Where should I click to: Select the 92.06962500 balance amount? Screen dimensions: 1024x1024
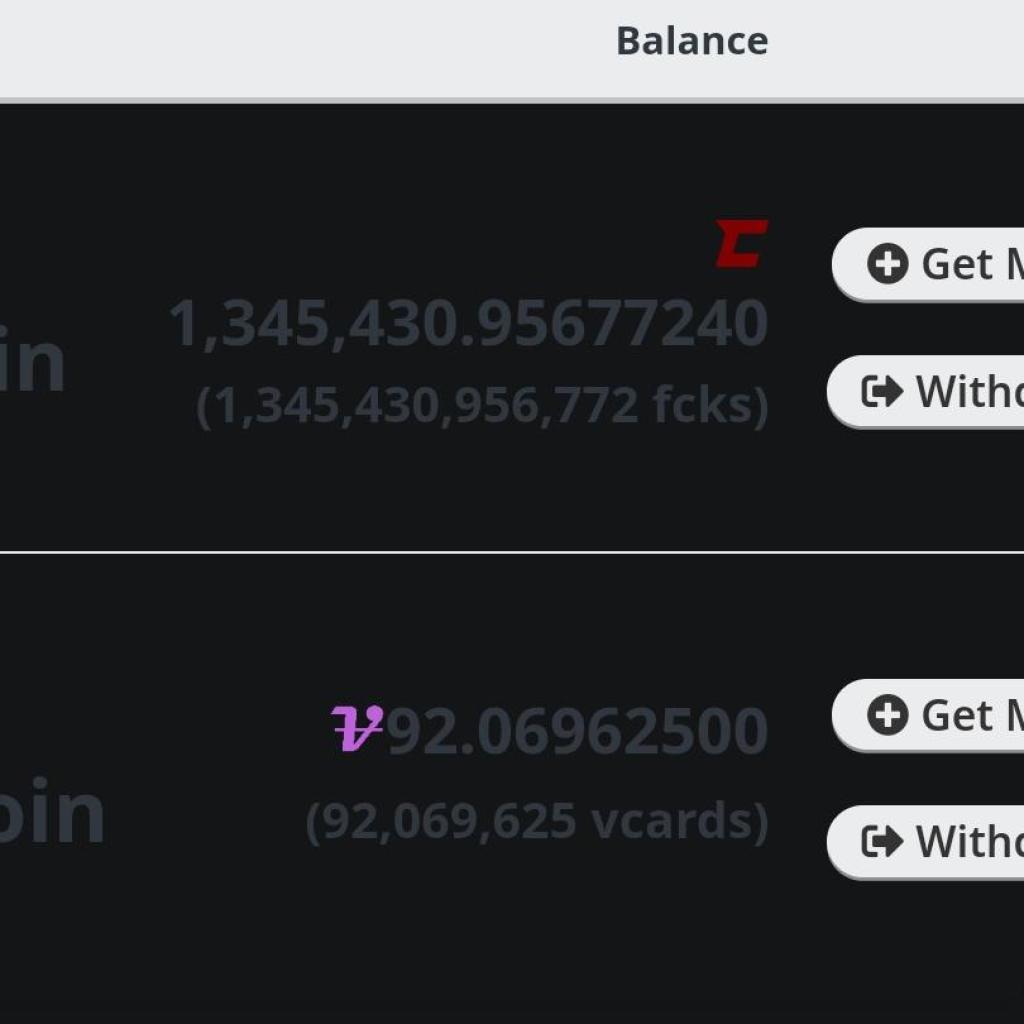click(x=577, y=731)
